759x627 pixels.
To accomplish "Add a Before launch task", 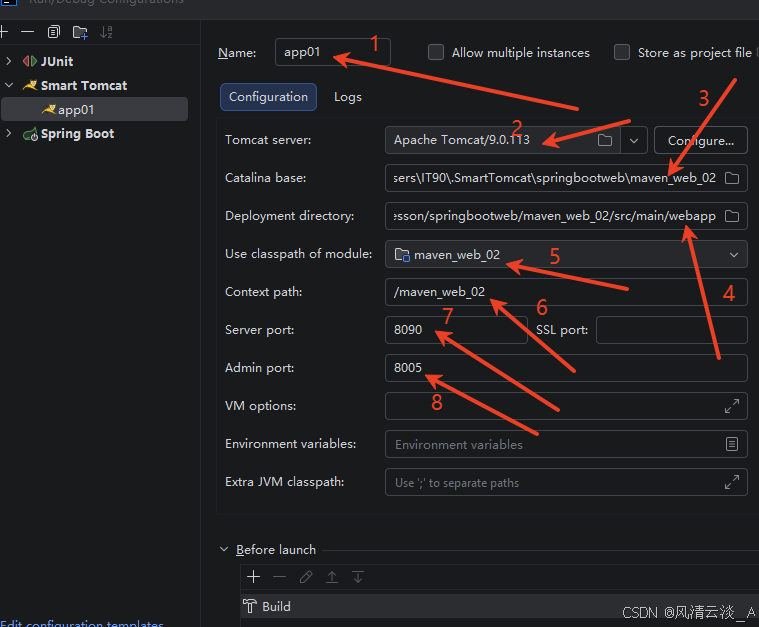I will click(x=254, y=577).
